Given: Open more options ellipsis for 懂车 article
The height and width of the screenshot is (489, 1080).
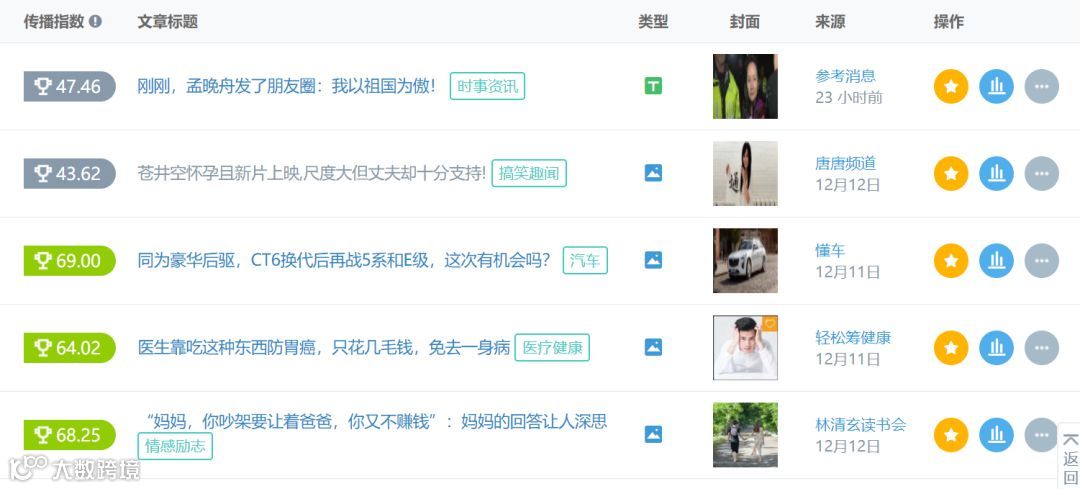Looking at the screenshot, I should (x=1041, y=260).
